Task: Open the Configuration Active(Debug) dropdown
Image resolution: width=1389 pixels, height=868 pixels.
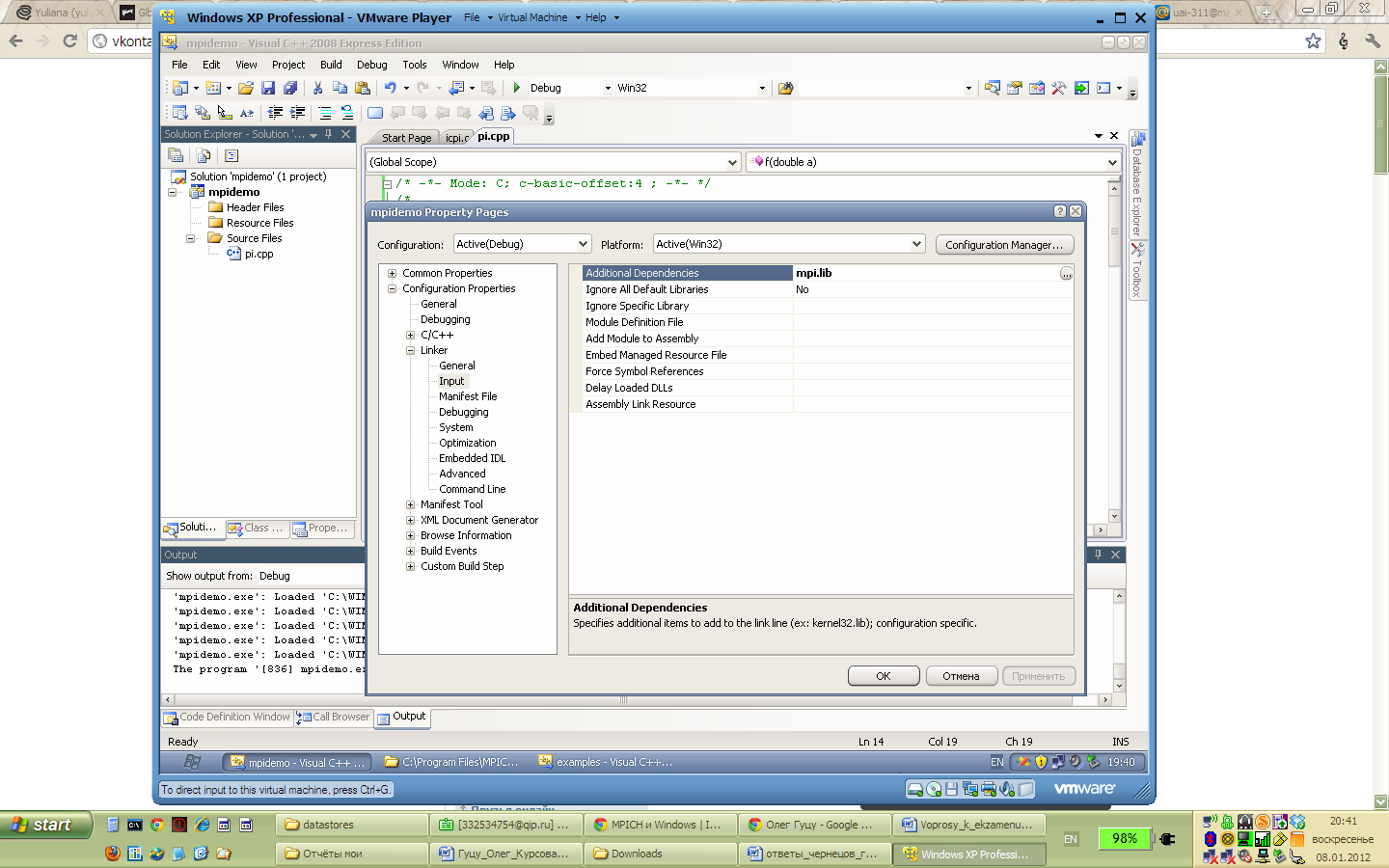Action: click(x=522, y=244)
